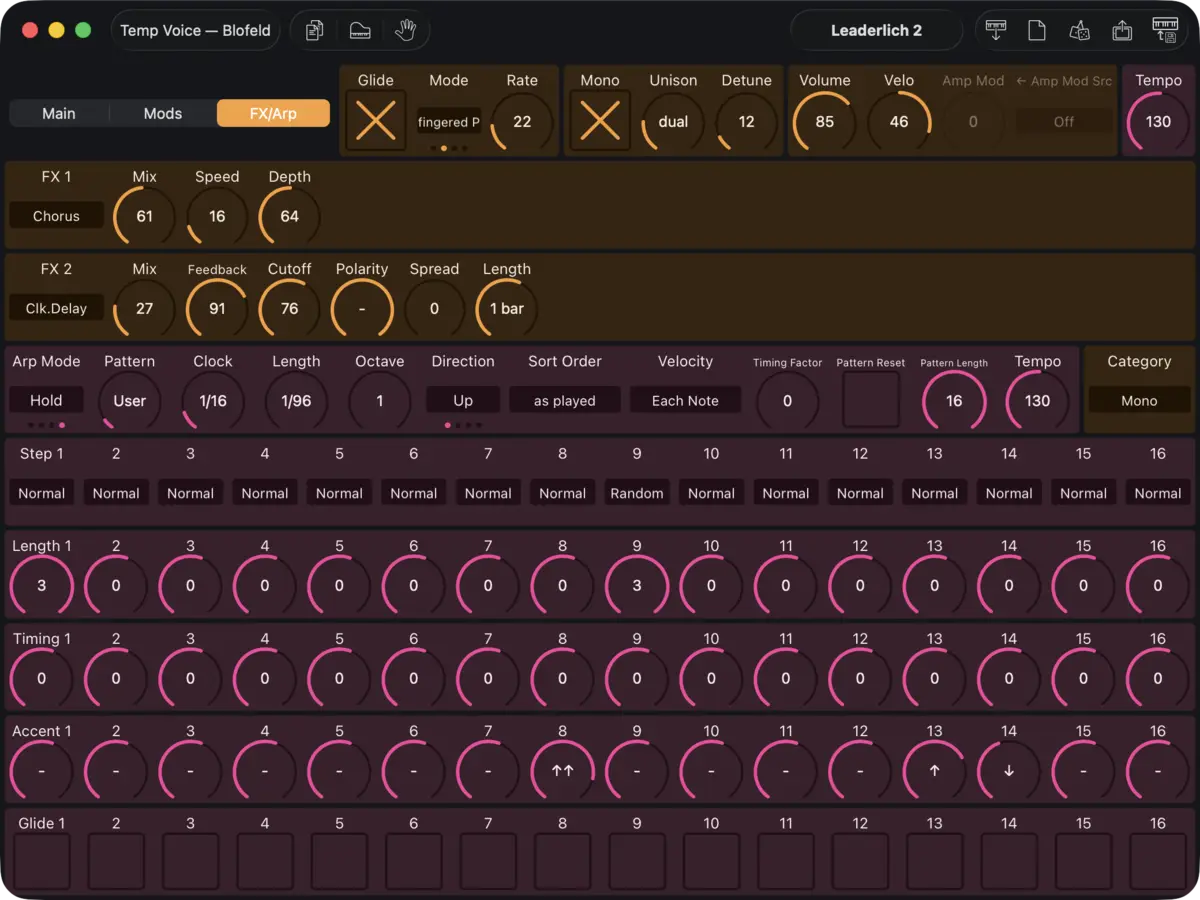
Task: Click the Glide Rate knob showing 22
Action: (x=522, y=122)
